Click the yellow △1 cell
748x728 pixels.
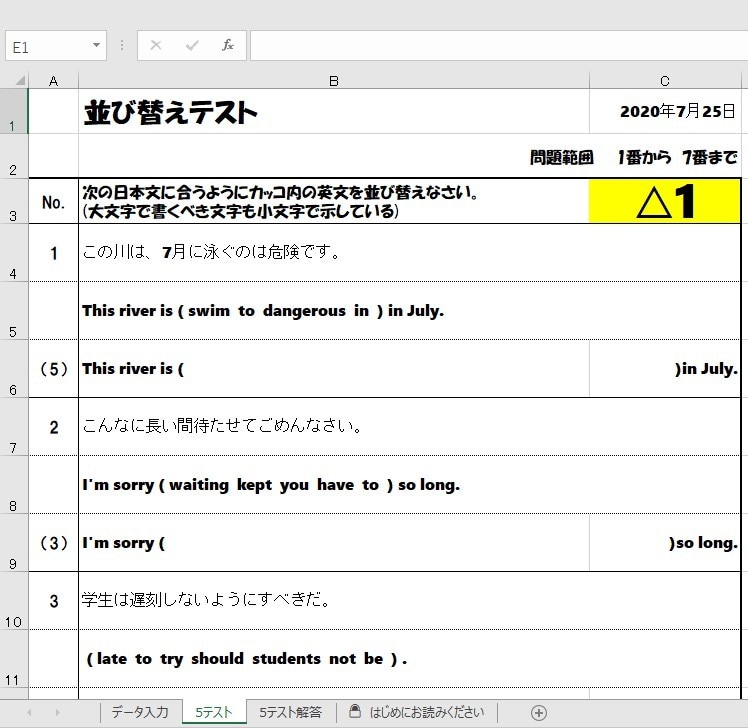click(x=665, y=201)
